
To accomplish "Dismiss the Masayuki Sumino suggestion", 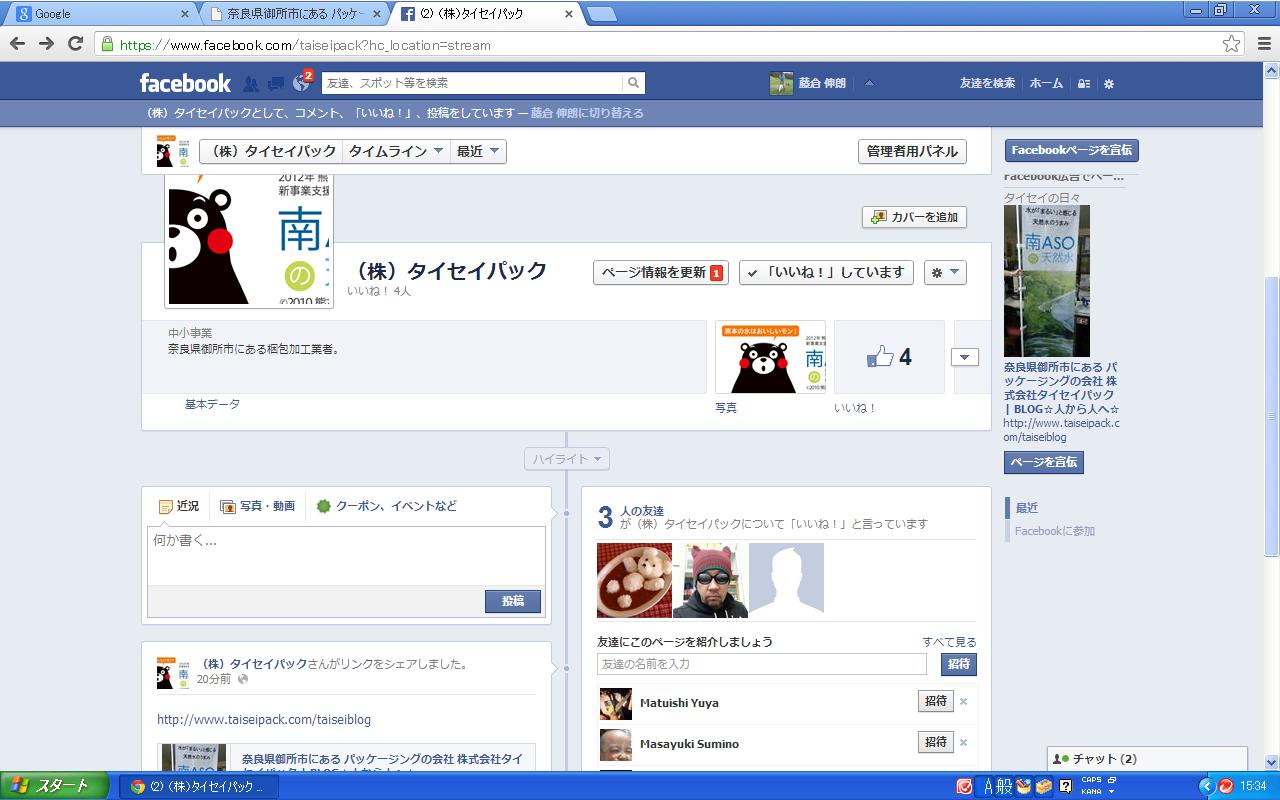I will tap(964, 743).
